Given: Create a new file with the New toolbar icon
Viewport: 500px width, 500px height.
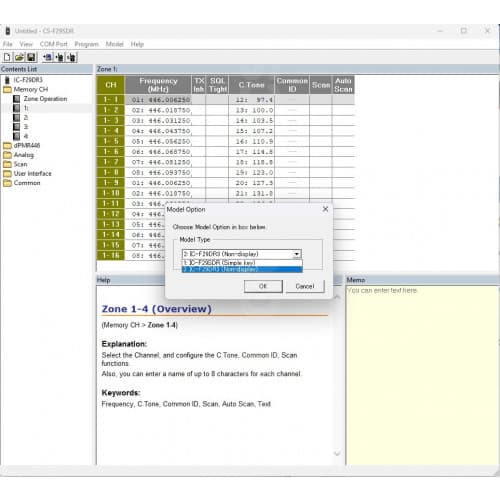Looking at the screenshot, I should [7, 57].
